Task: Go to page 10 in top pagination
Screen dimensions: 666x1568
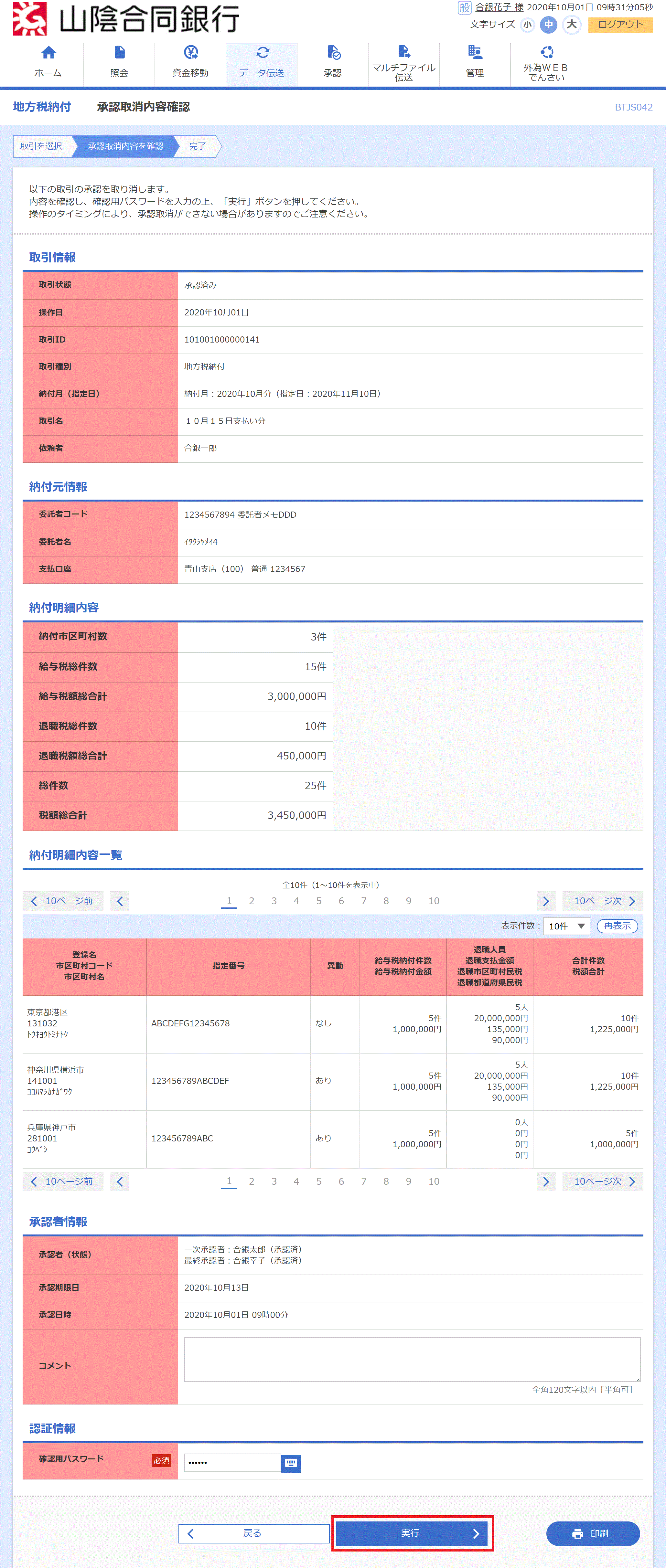Action: click(434, 901)
